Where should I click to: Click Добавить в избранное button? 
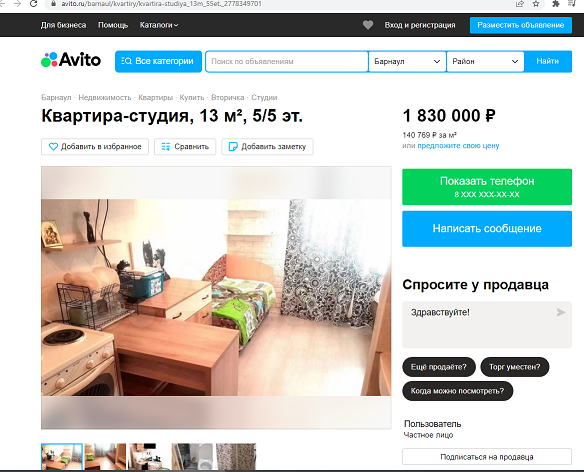click(x=95, y=146)
